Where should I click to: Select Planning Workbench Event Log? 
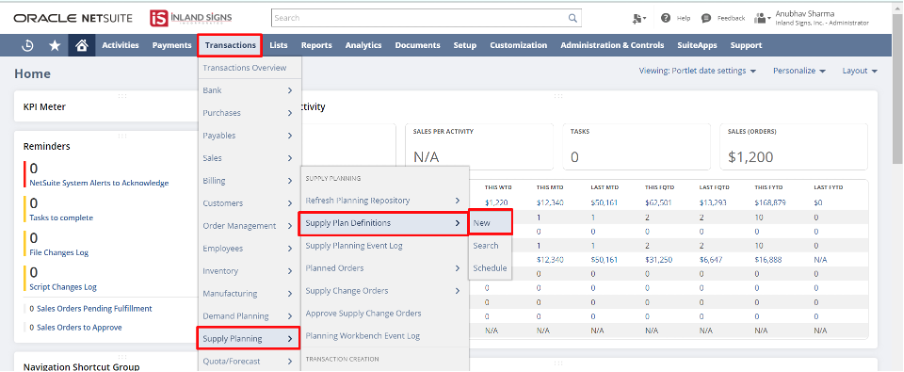(x=385, y=336)
